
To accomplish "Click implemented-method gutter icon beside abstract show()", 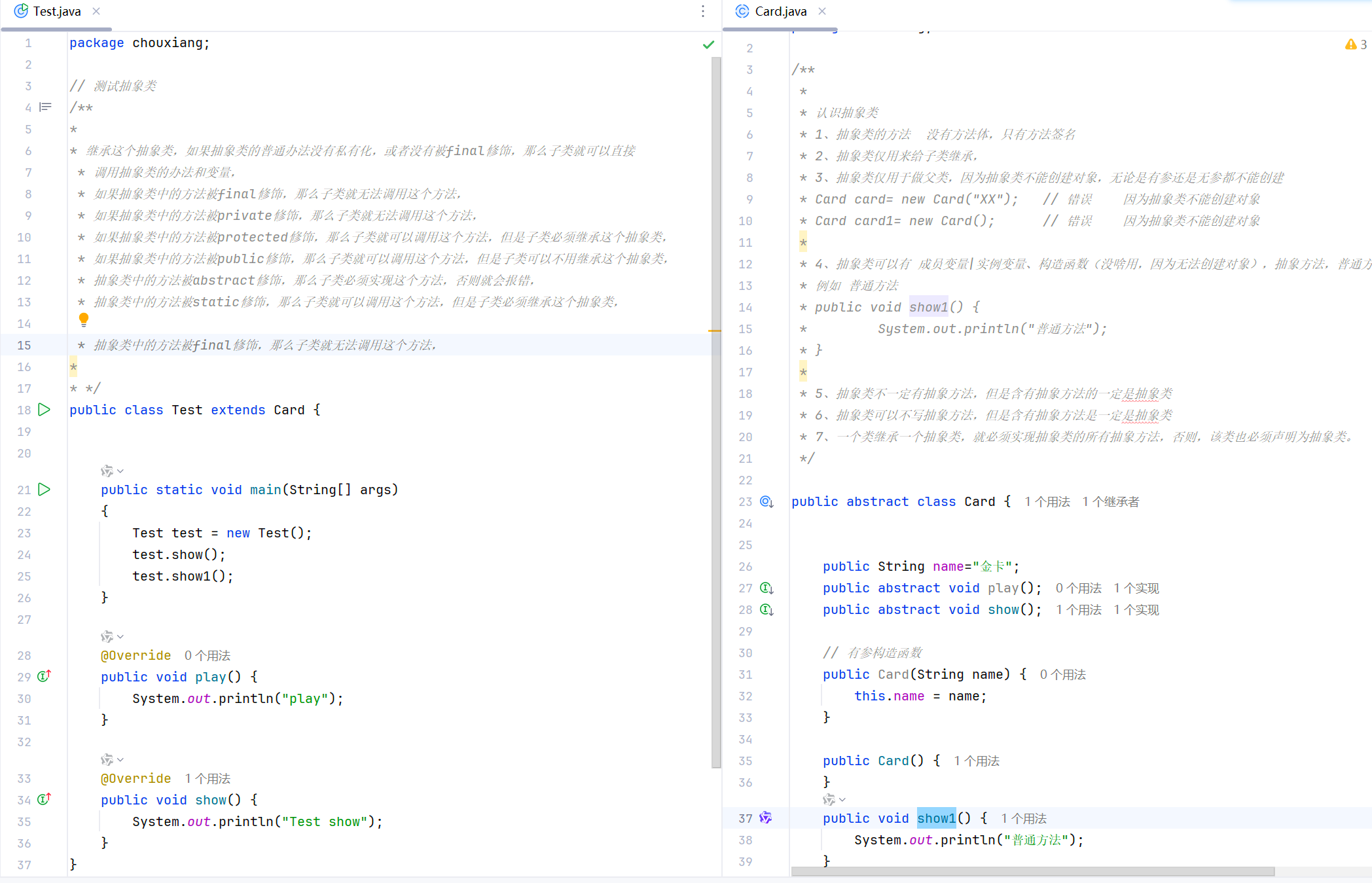I will coord(767,610).
